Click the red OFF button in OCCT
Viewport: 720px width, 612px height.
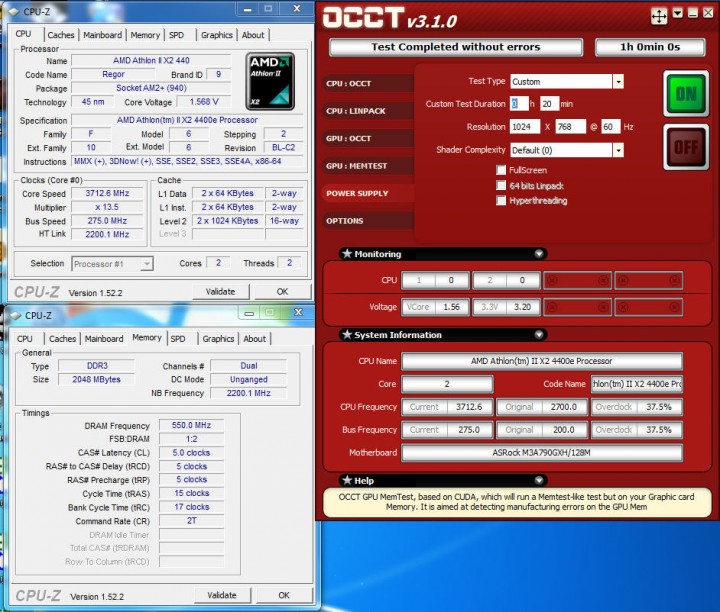point(686,147)
